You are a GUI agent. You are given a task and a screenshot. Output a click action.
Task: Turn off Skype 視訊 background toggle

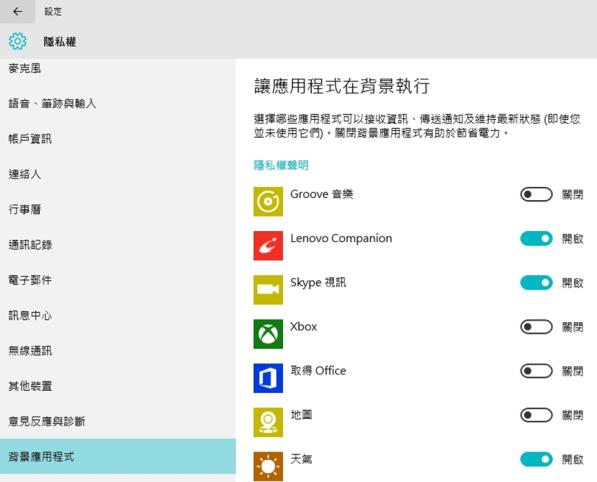click(536, 283)
